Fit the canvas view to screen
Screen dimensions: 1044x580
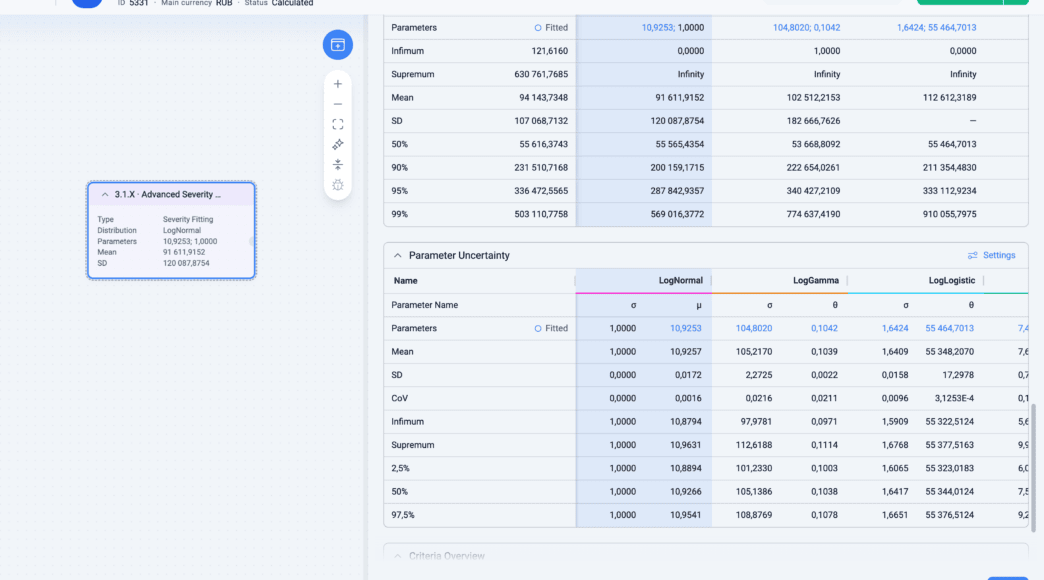click(338, 125)
